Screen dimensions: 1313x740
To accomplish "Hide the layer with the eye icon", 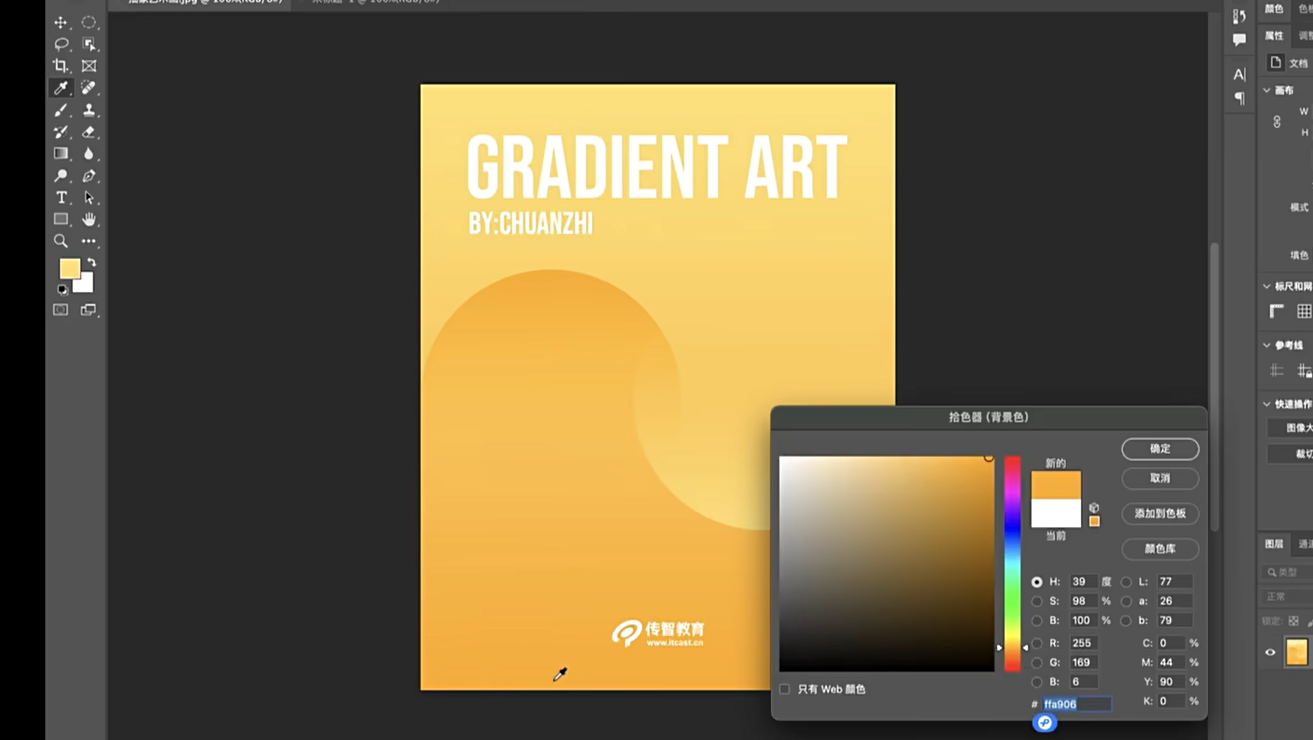I will [x=1270, y=652].
